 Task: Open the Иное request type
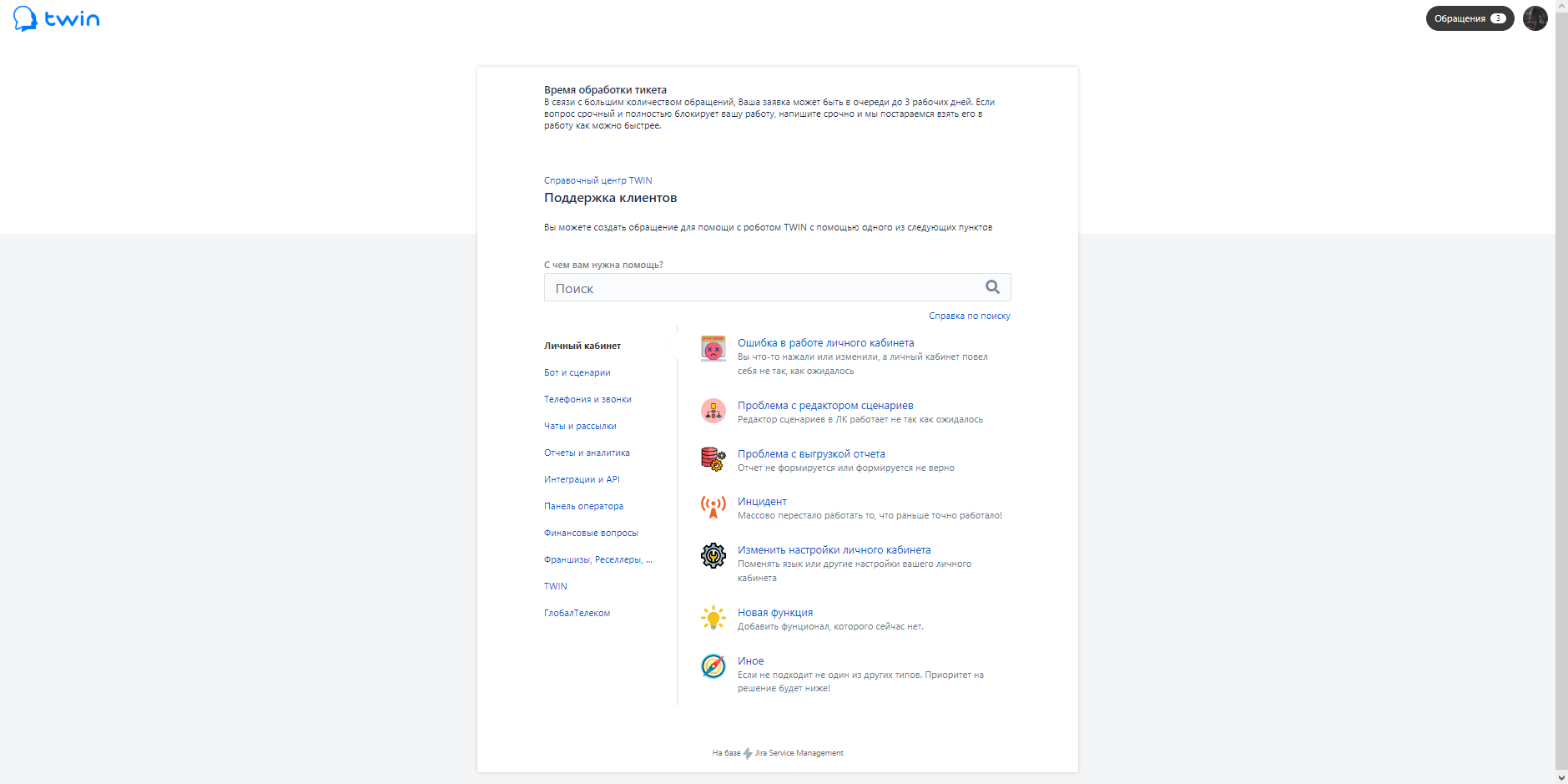[x=750, y=660]
